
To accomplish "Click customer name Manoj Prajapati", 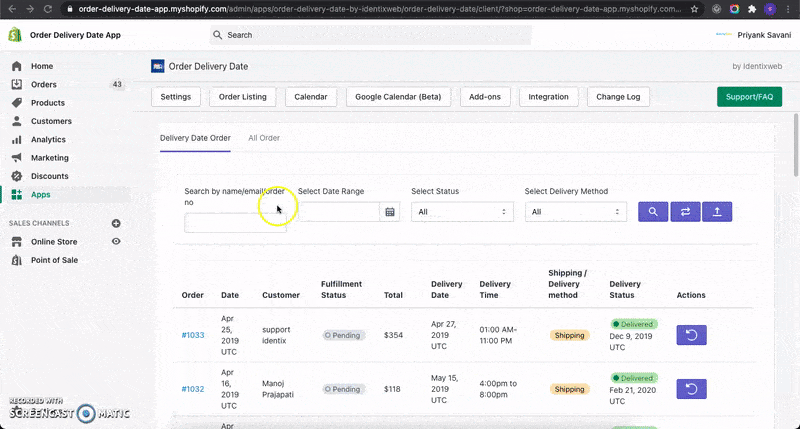I will (x=278, y=389).
